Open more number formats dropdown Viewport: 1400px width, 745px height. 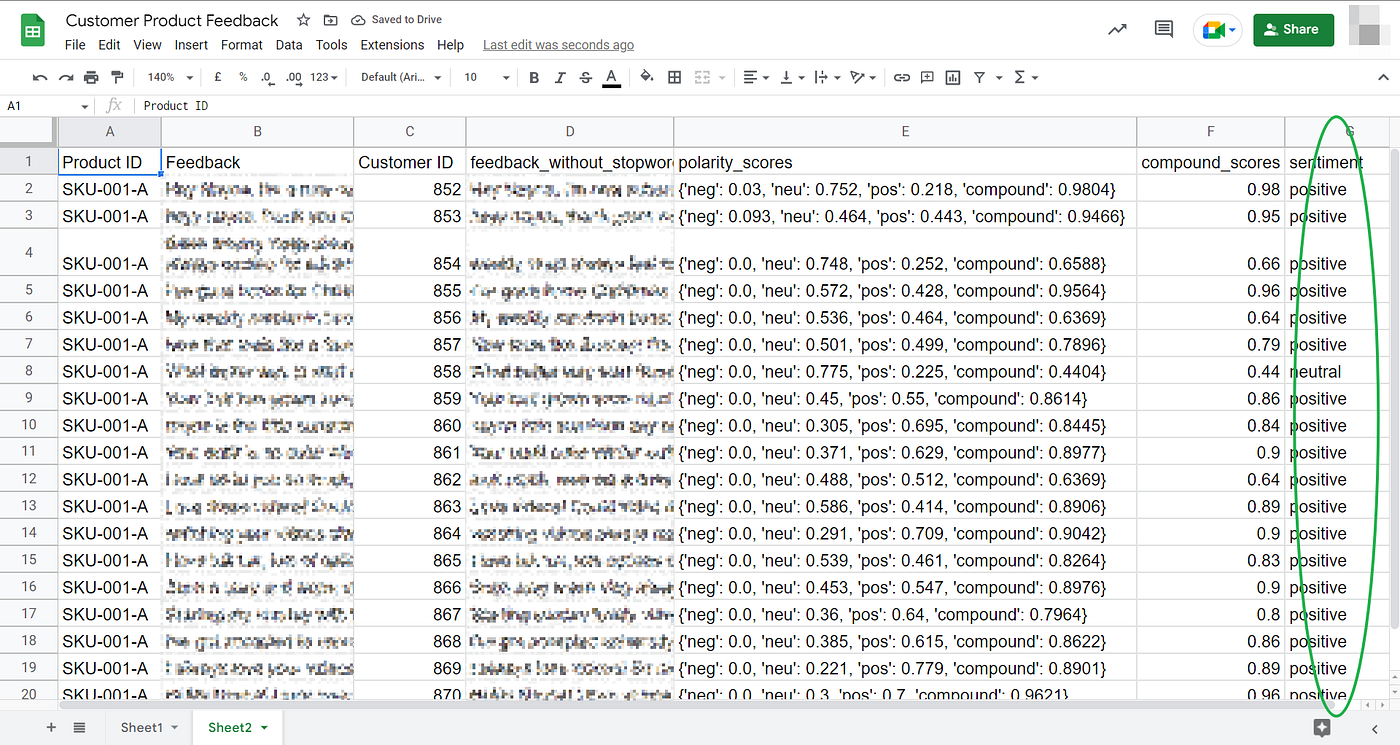click(324, 77)
